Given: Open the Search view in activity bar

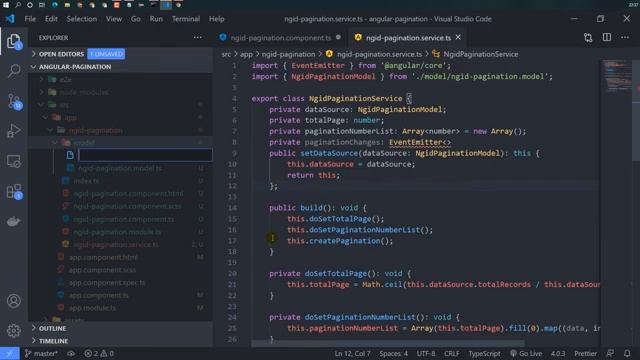Looking at the screenshot, I should [13, 71].
